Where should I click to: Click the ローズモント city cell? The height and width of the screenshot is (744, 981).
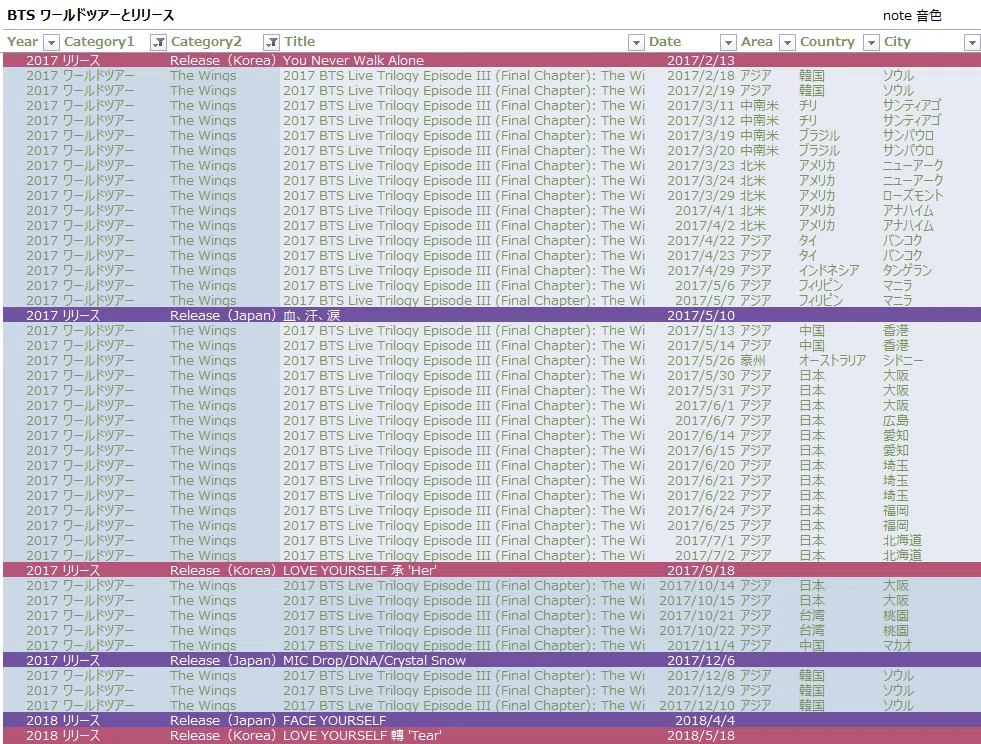913,196
